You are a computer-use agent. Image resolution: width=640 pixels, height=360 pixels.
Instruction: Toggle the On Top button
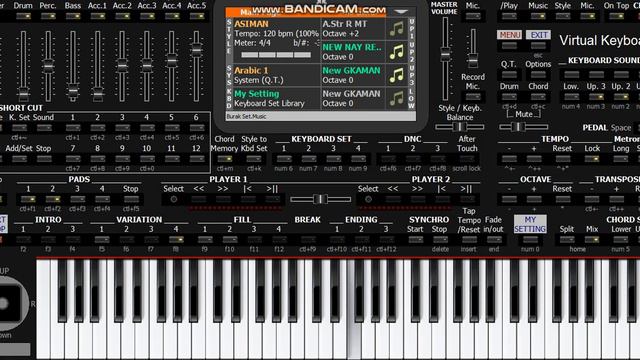[x=616, y=16]
